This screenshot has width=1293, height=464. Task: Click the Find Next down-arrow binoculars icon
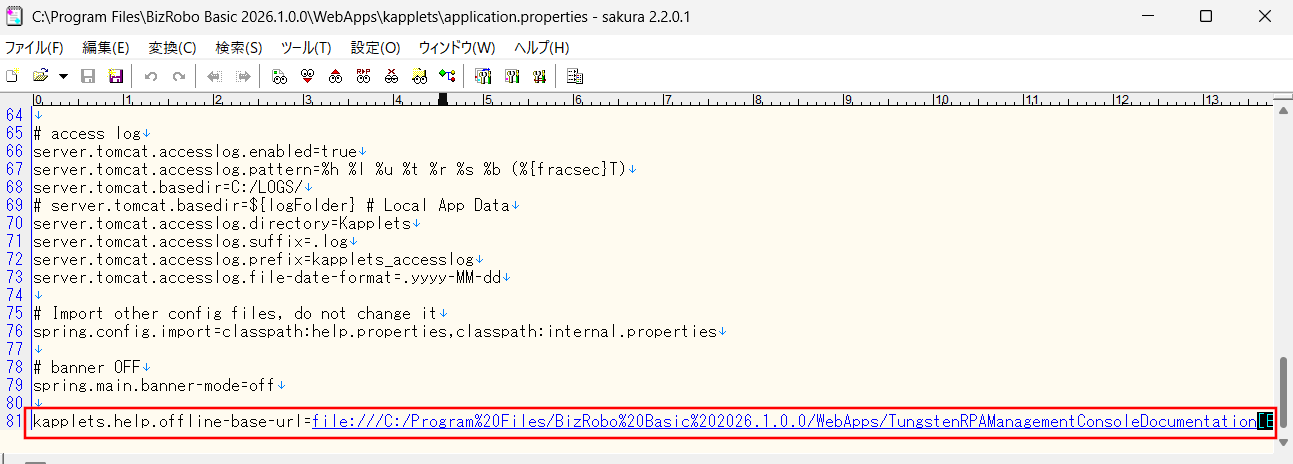click(x=308, y=76)
